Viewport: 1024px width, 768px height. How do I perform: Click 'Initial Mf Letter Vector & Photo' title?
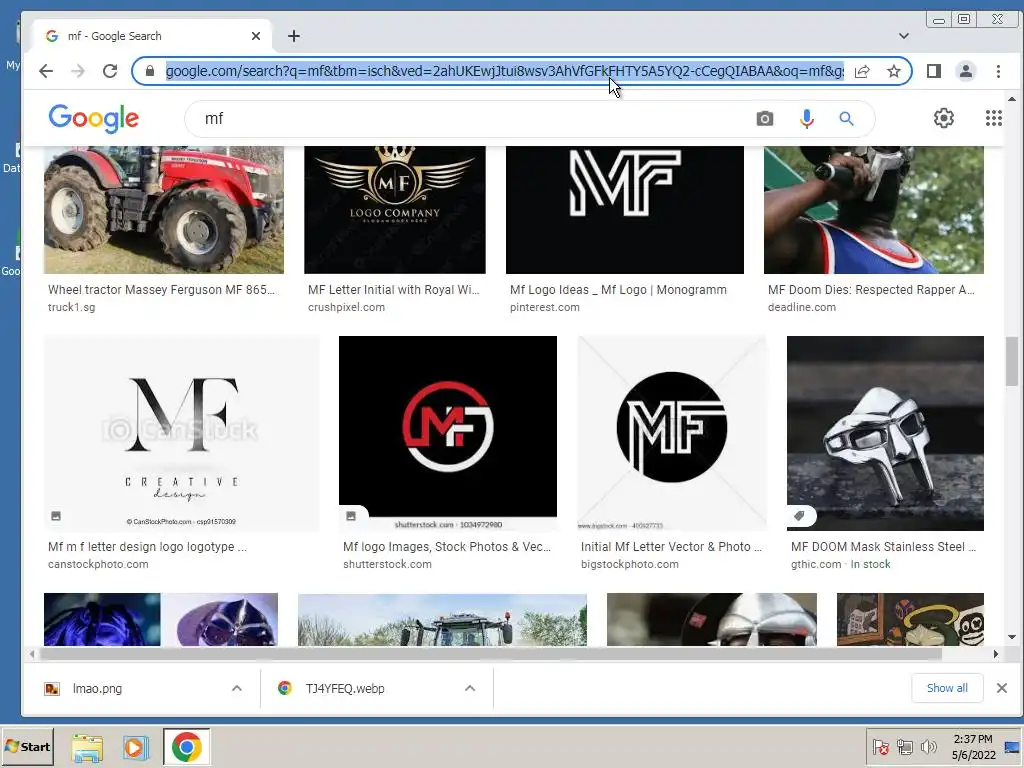click(x=671, y=547)
